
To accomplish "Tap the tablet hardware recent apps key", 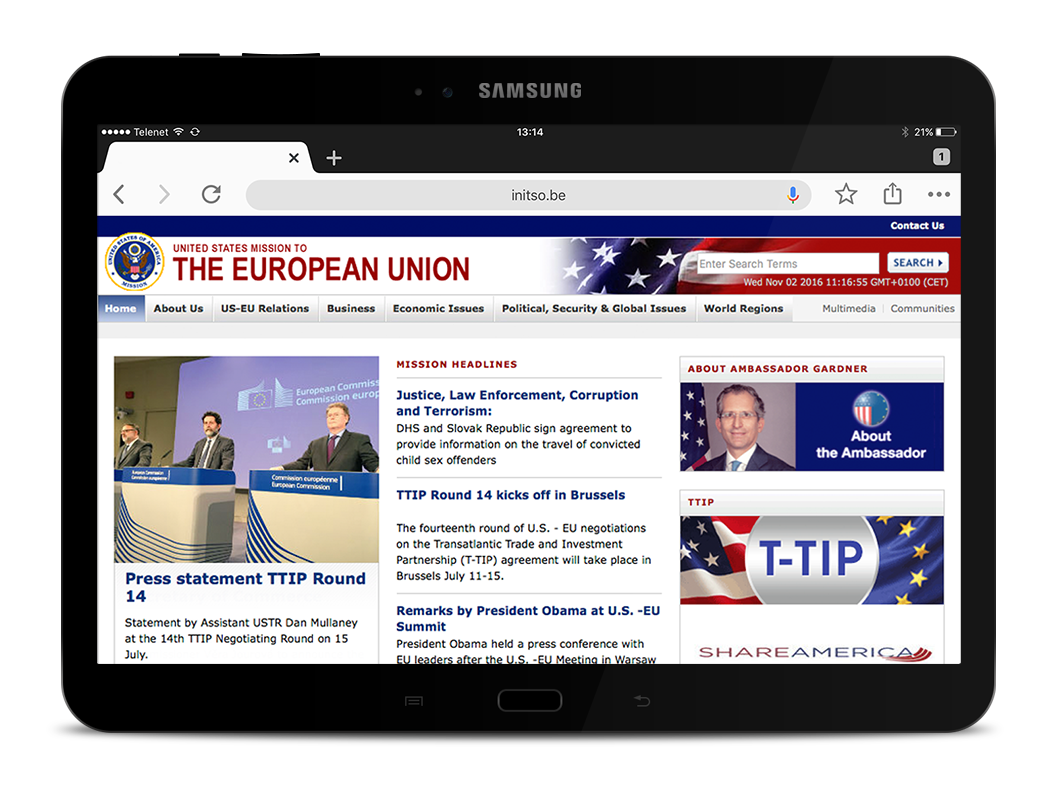I will (x=414, y=701).
